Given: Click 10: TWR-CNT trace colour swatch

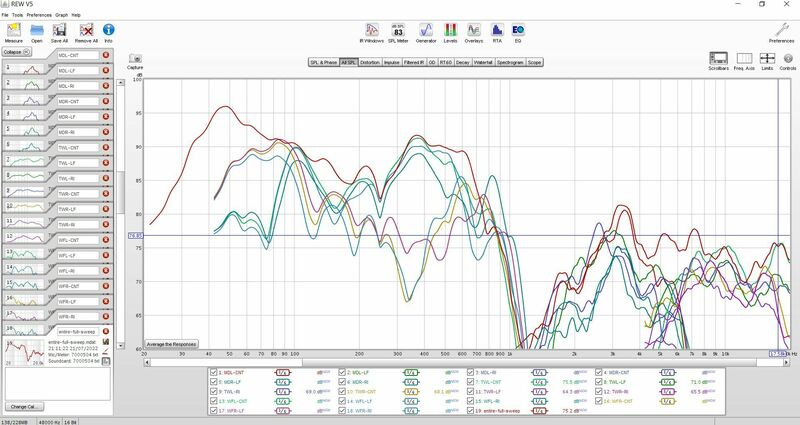Looking at the screenshot, I should 411,392.
